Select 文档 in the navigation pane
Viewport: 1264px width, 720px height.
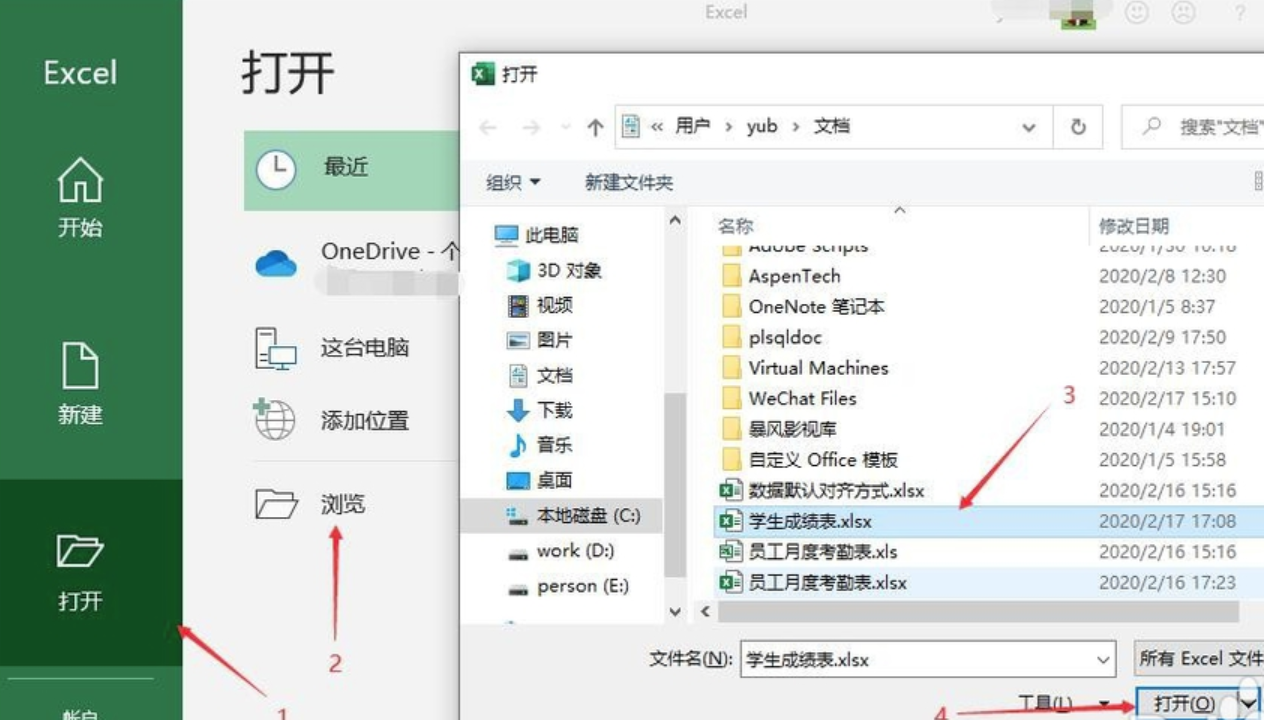click(x=540, y=375)
